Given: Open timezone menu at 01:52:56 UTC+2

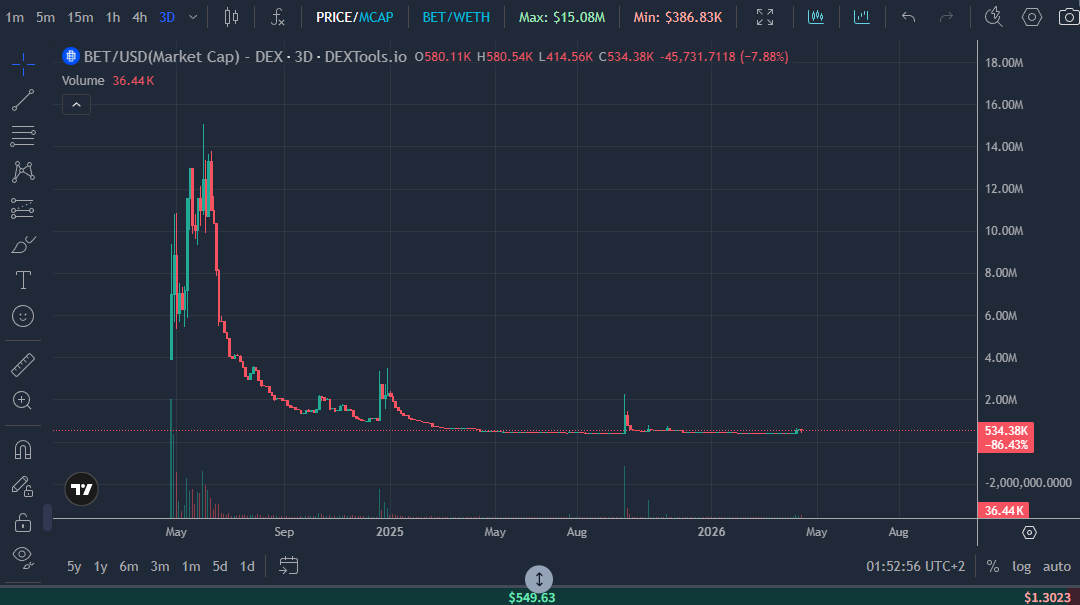Looking at the screenshot, I should click(915, 566).
